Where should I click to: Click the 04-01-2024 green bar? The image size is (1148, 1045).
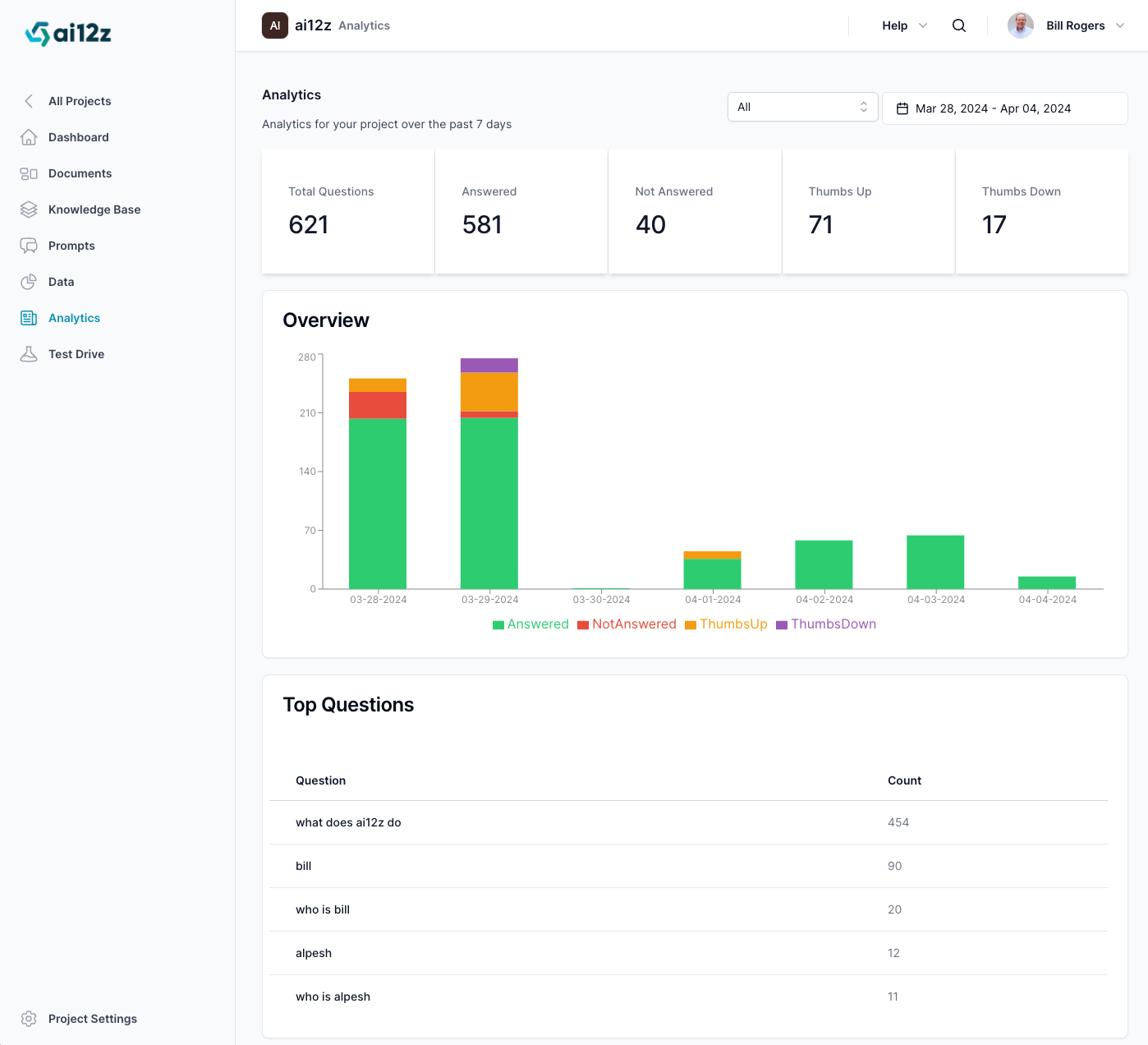pos(713,573)
